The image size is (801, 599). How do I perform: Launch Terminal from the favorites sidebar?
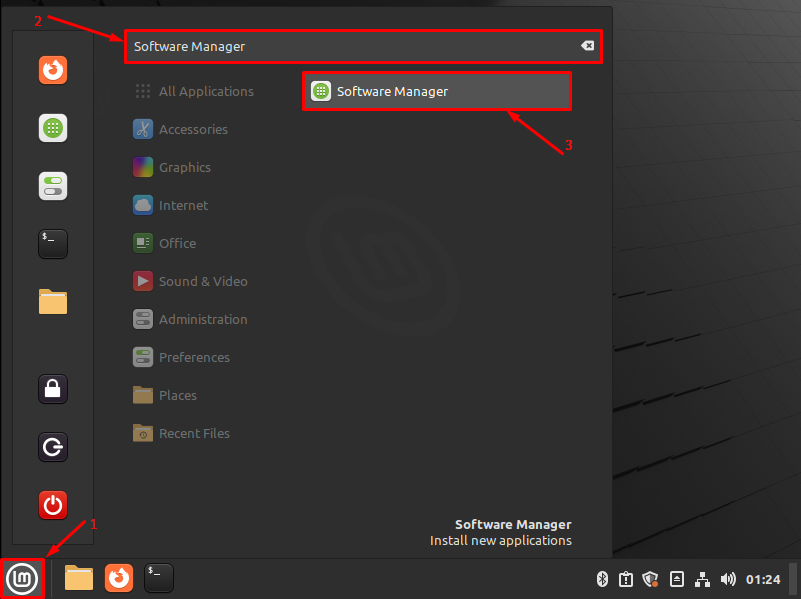[x=53, y=243]
